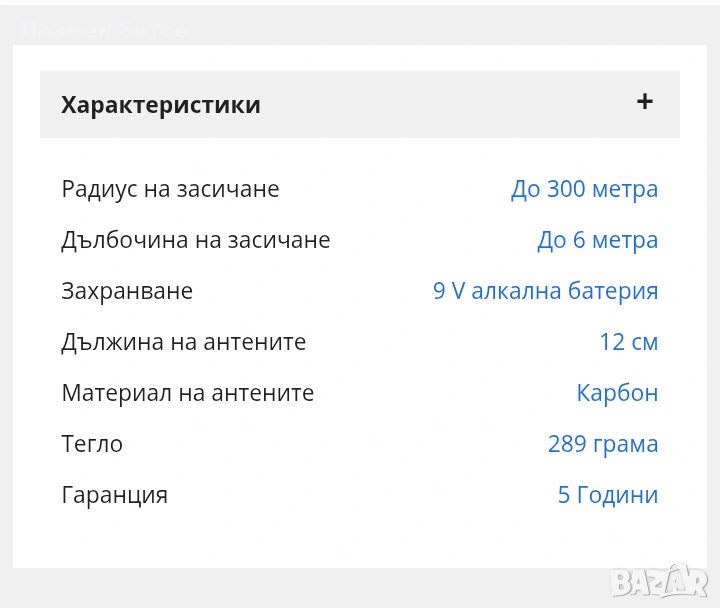
Task: Click the '289 грама' weight value
Action: click(602, 444)
